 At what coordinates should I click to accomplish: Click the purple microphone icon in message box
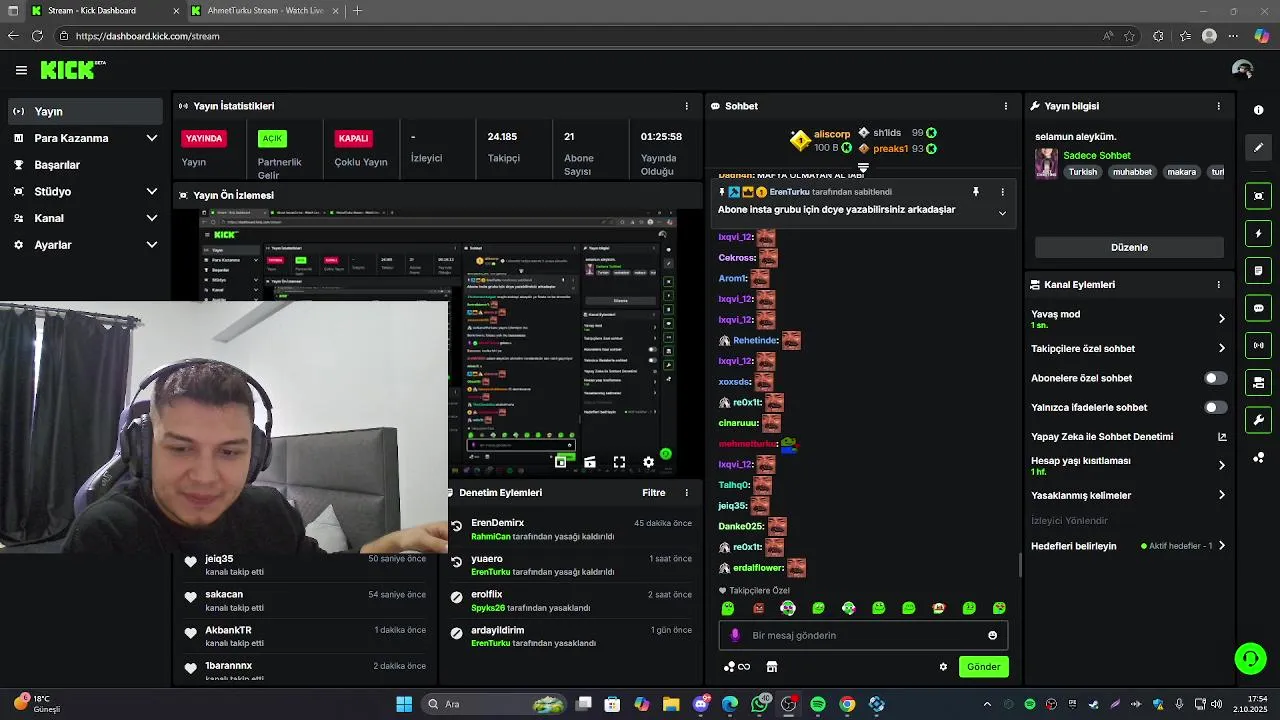(x=735, y=635)
